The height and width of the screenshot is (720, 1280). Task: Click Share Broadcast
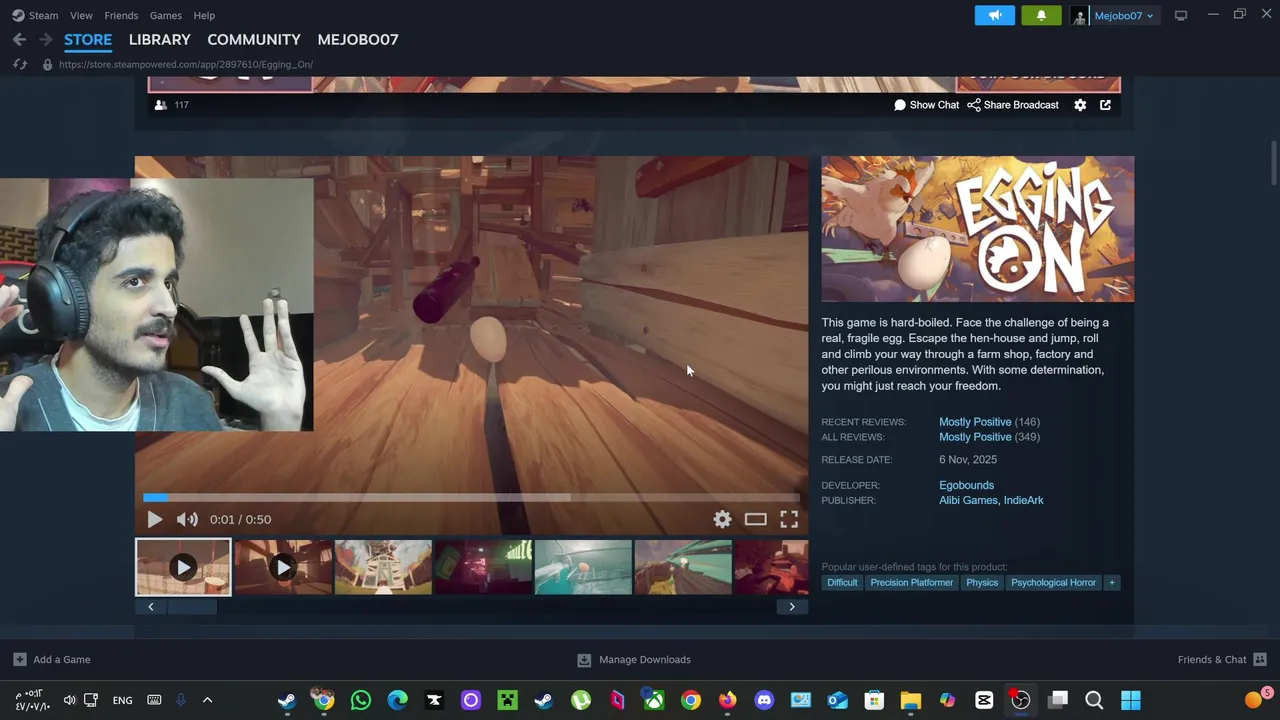(1012, 105)
